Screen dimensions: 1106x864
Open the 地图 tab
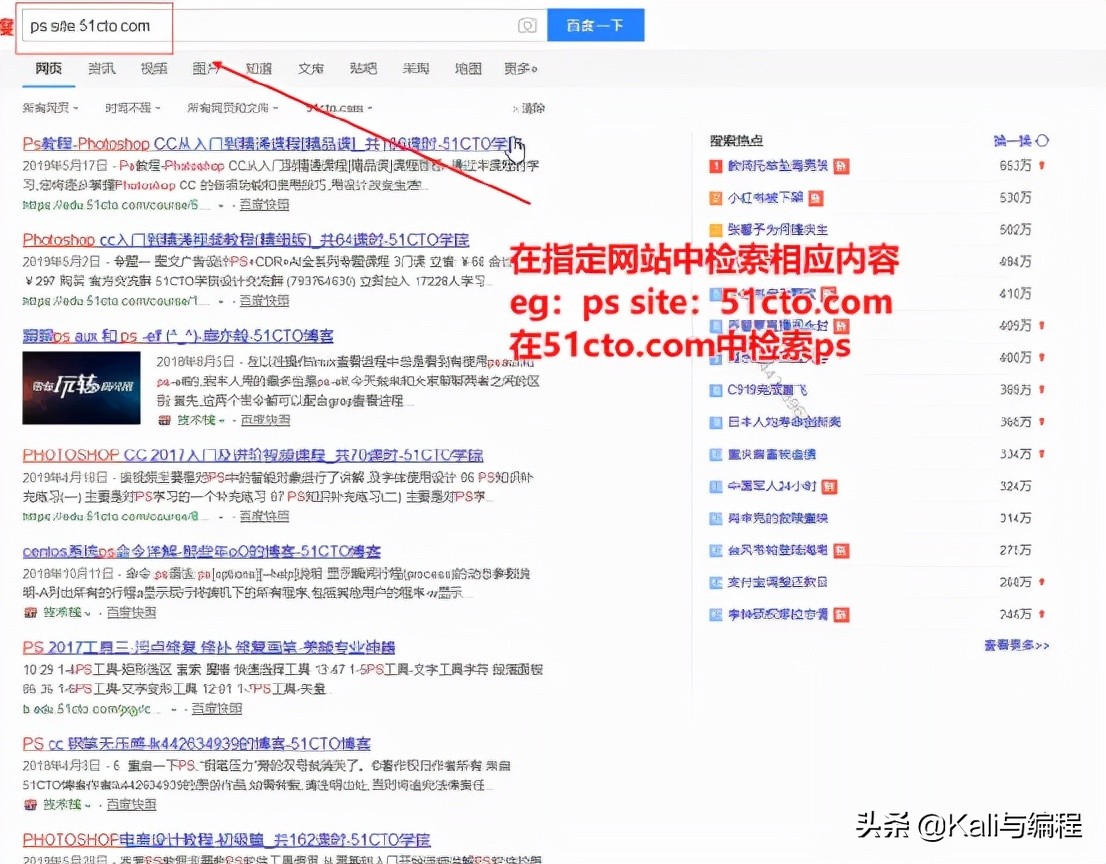tap(468, 68)
